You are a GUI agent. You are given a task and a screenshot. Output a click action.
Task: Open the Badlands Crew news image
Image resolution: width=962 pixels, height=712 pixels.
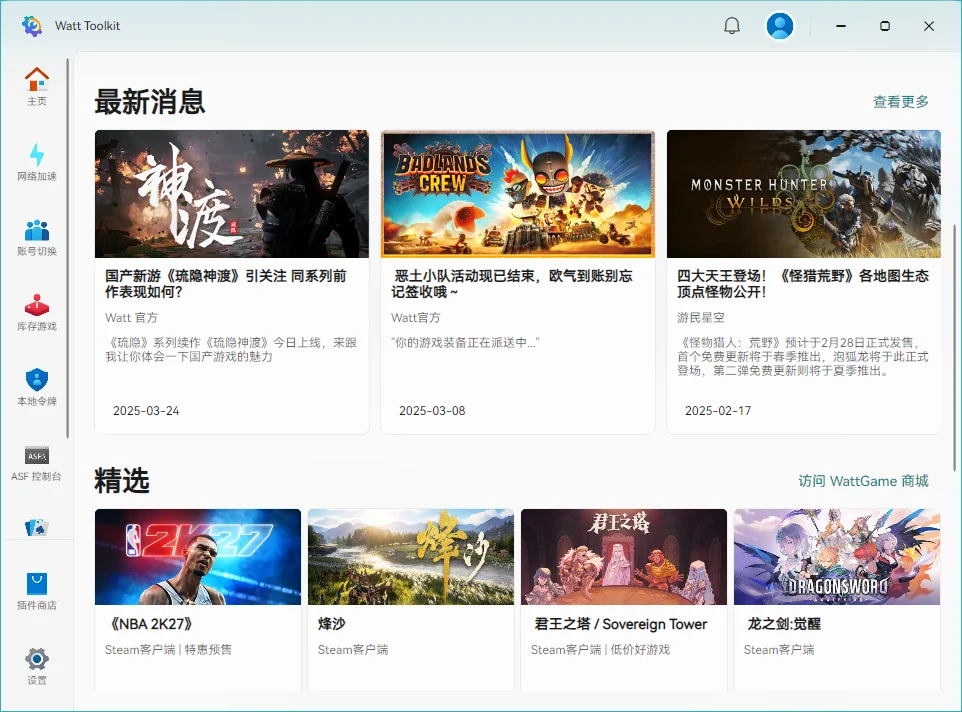coord(518,194)
